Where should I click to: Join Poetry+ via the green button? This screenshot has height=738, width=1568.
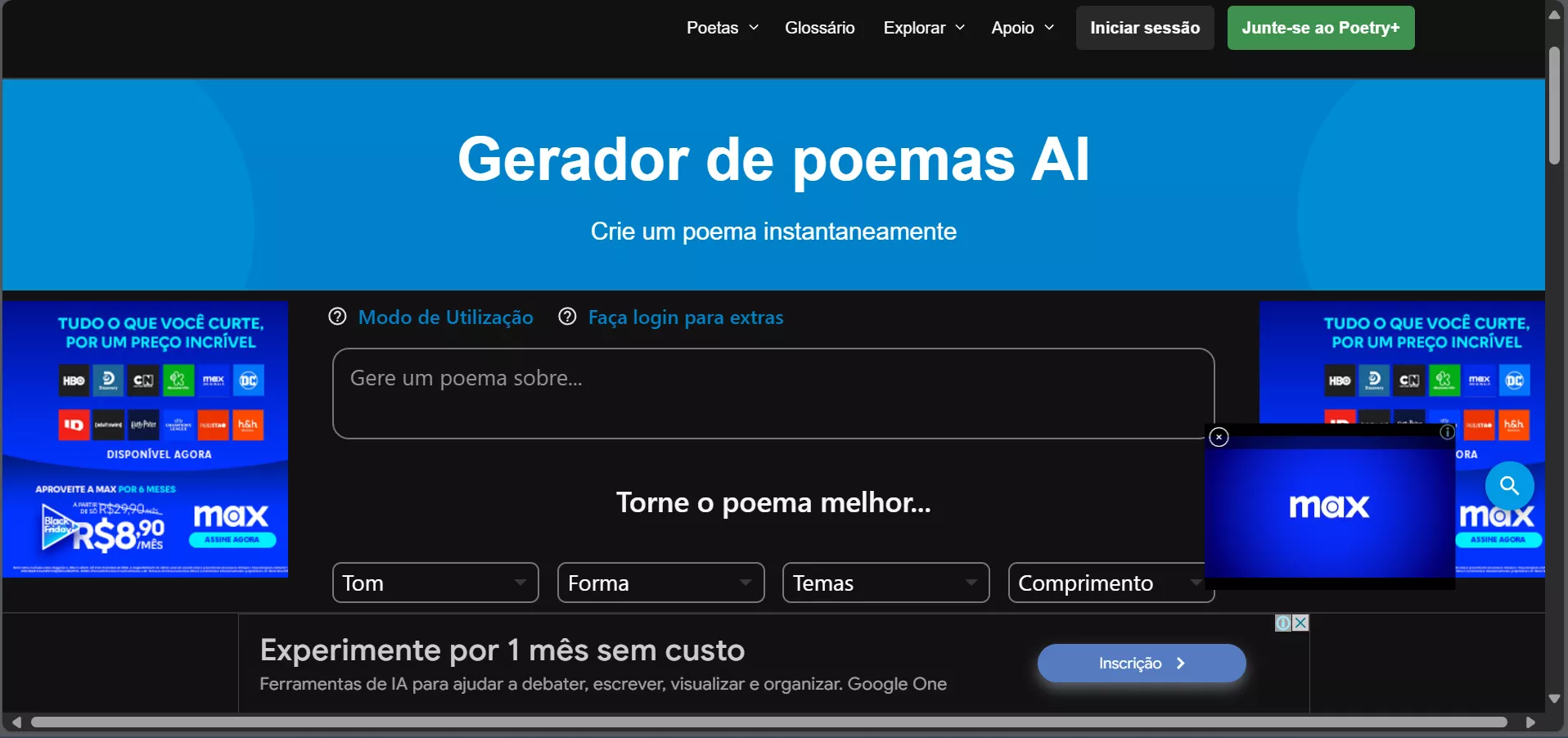(1320, 27)
